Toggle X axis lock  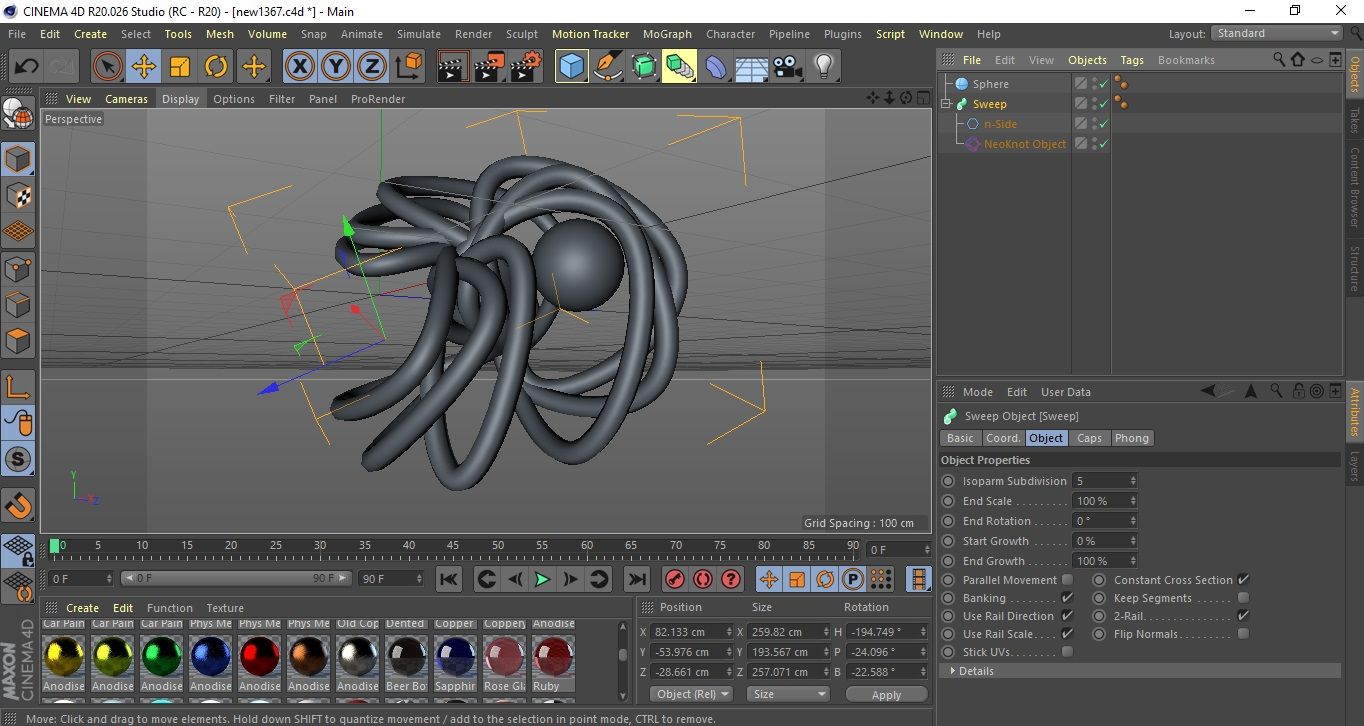[299, 67]
